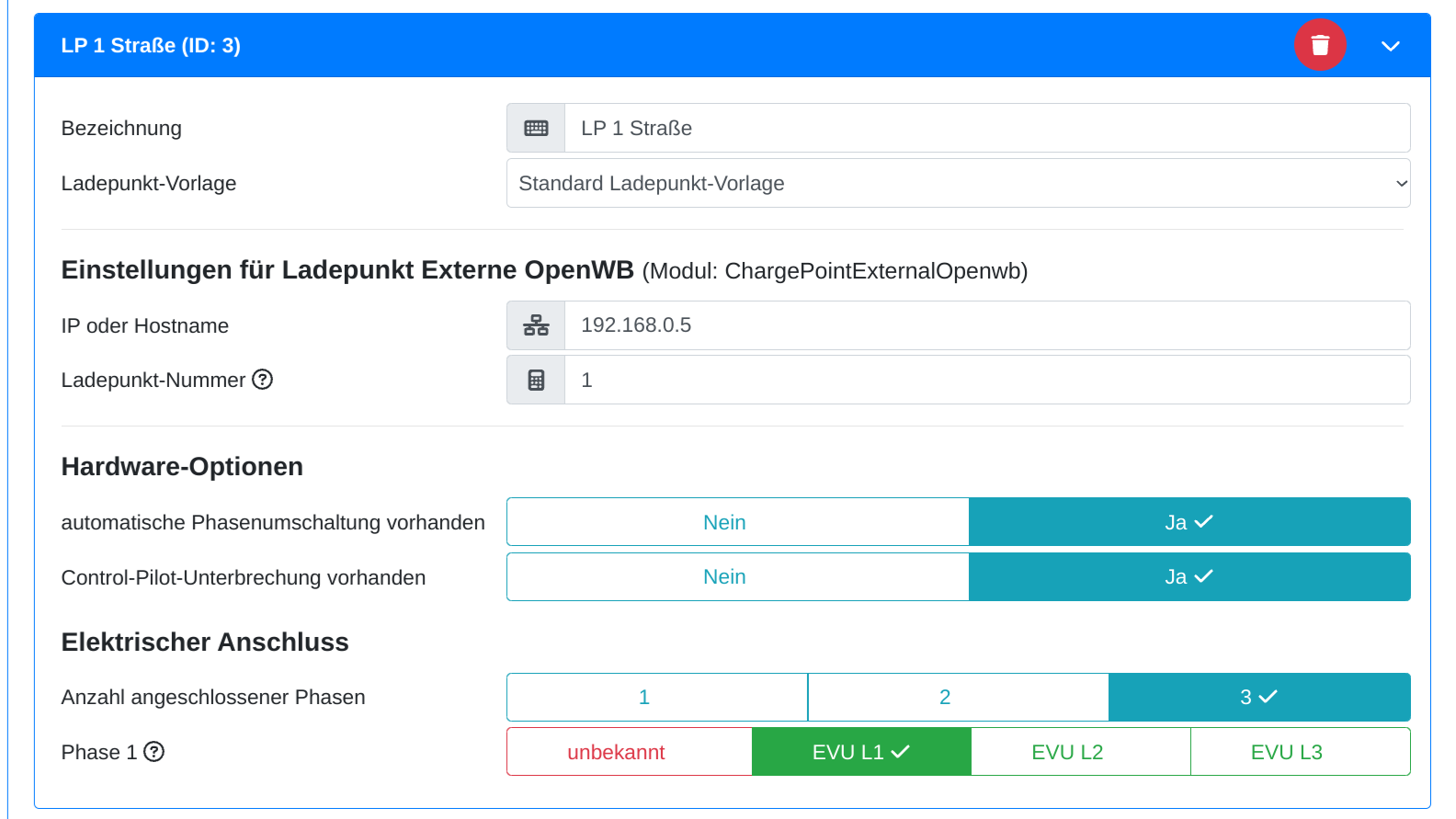Click the keyboard icon beside Bezeichnung
1456x819 pixels.
(x=536, y=129)
